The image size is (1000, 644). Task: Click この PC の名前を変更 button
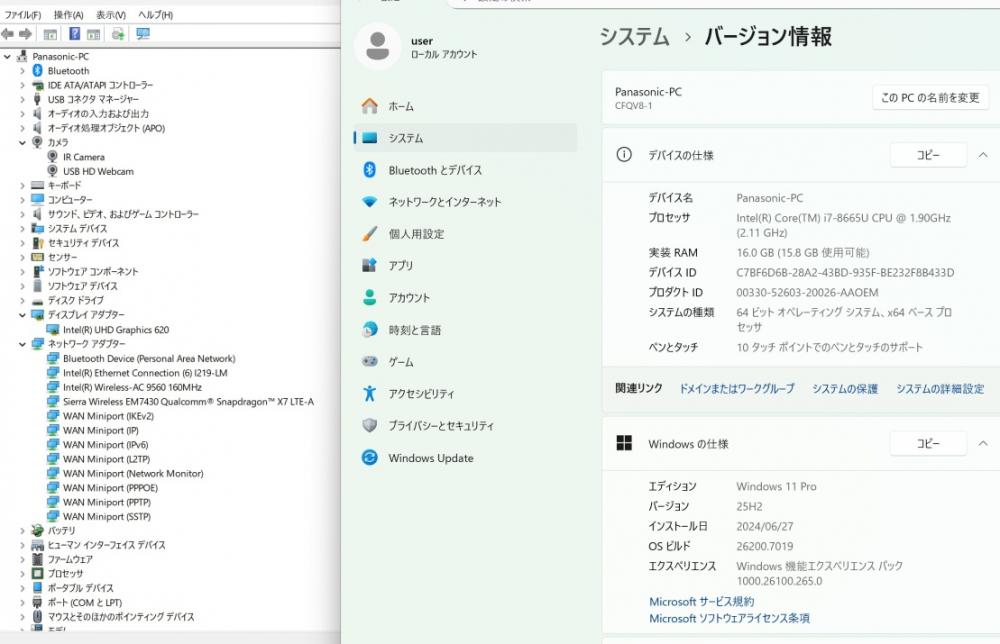(x=930, y=98)
